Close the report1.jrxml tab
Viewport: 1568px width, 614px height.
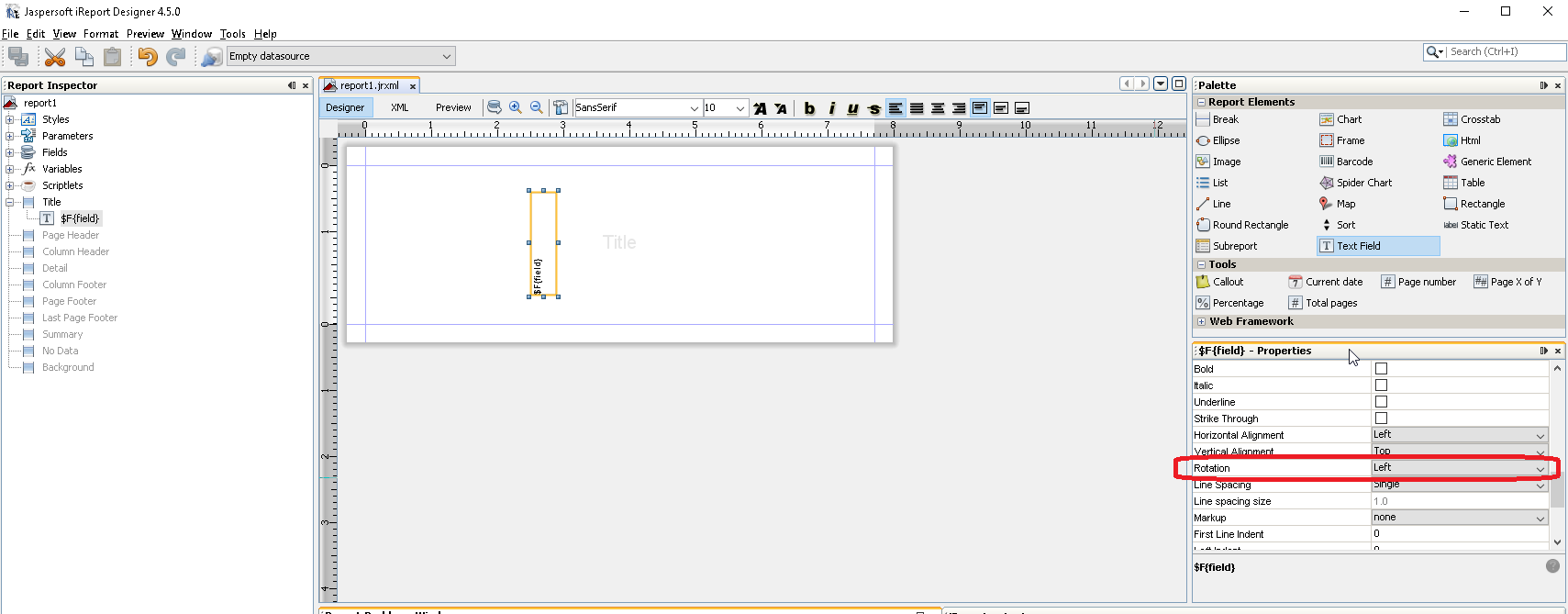413,86
